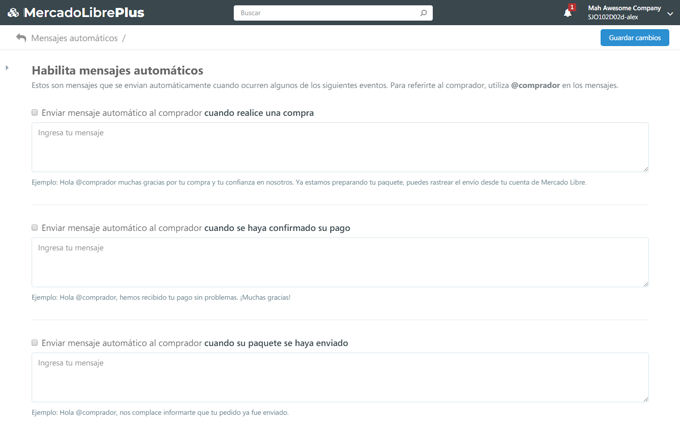Click the magnifier icon in search bar

(423, 13)
